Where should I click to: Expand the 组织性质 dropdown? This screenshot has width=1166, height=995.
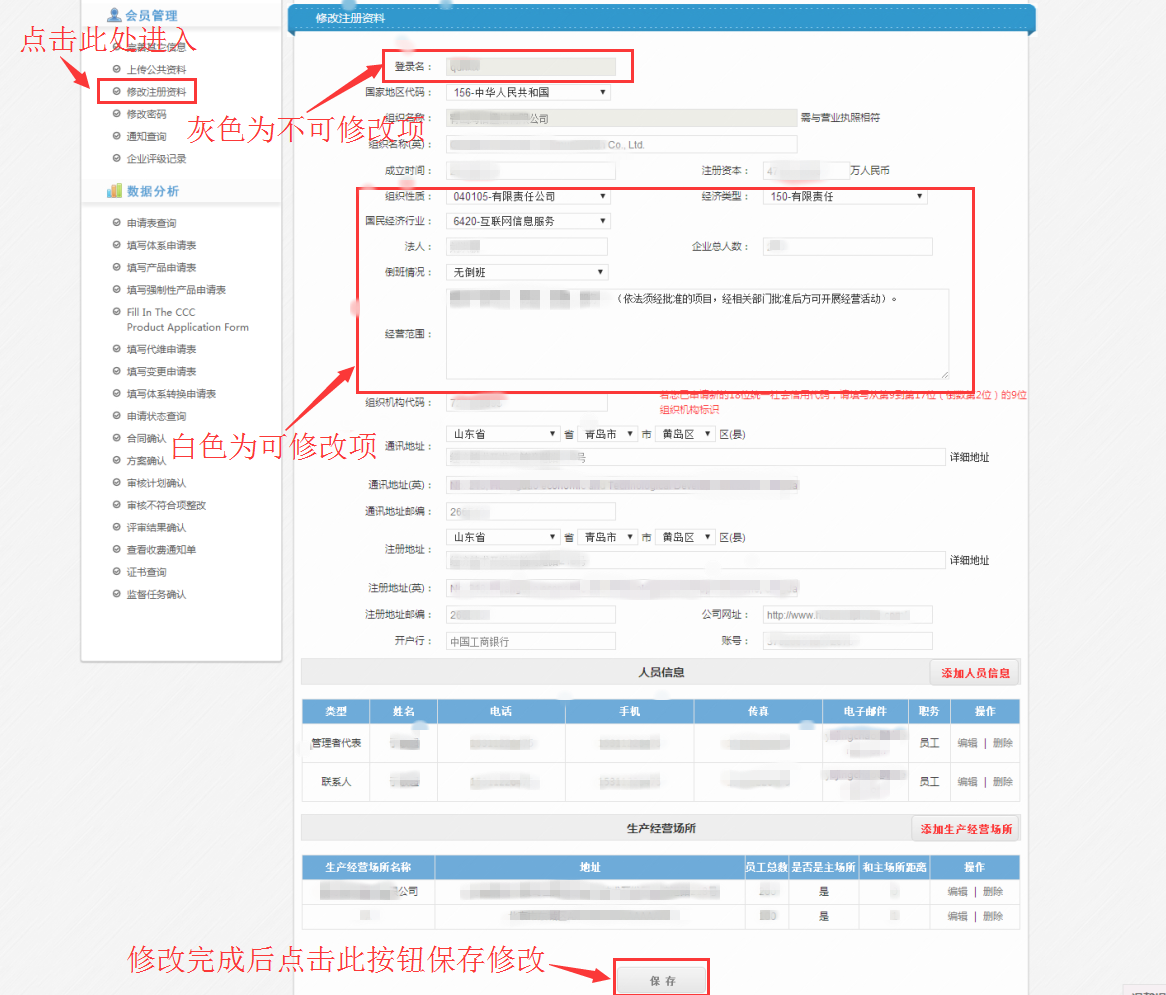click(528, 197)
